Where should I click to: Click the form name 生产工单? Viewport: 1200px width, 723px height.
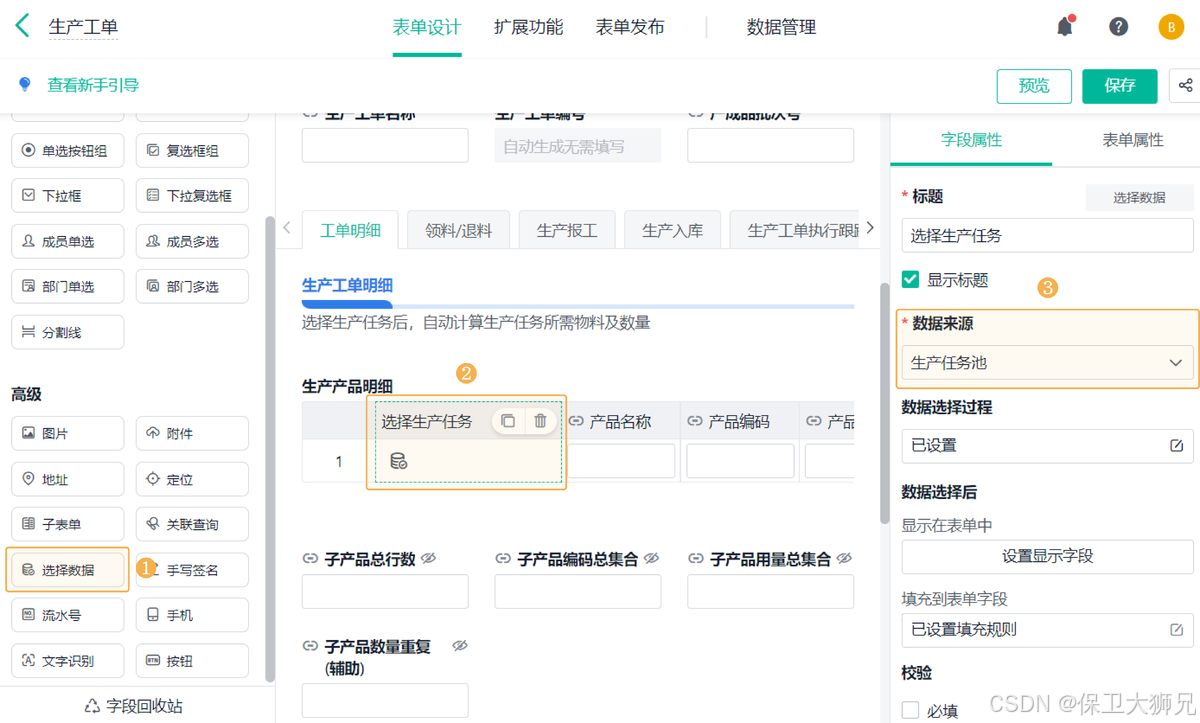click(x=83, y=27)
